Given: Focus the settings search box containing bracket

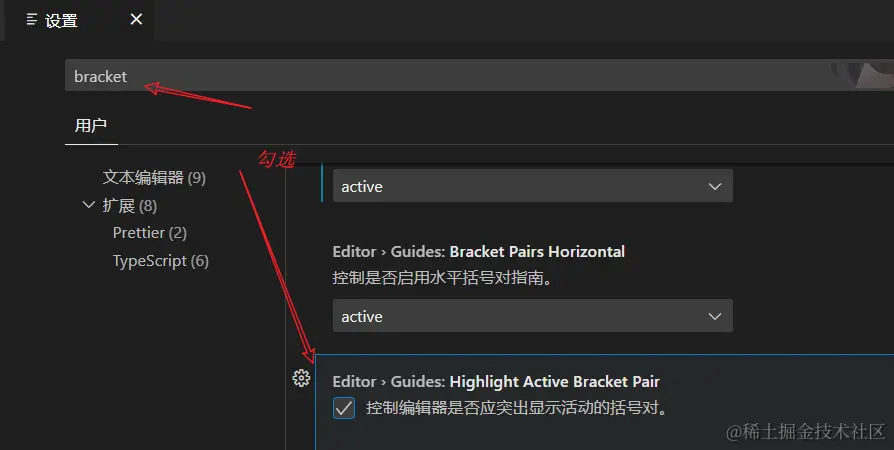Looking at the screenshot, I should tap(479, 75).
